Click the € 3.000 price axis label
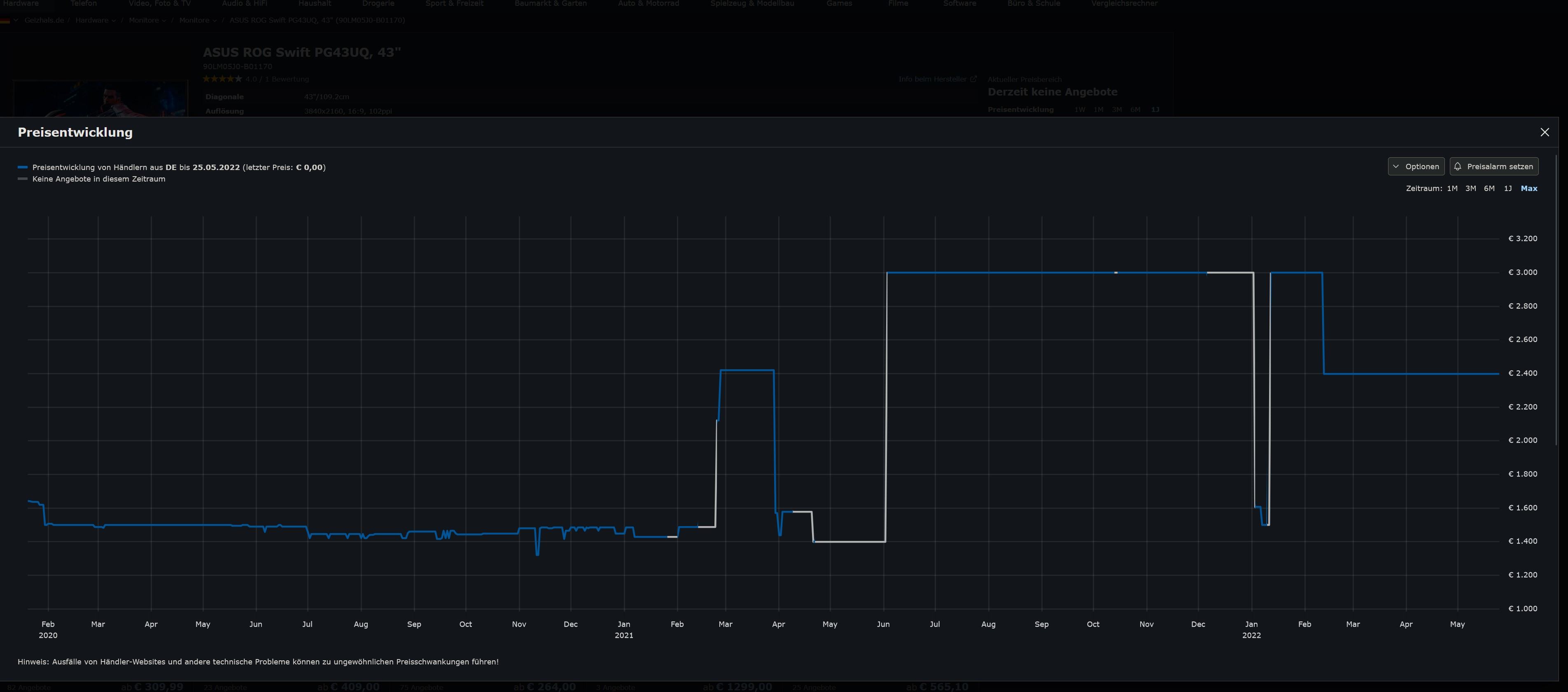1568x692 pixels. tap(1522, 272)
